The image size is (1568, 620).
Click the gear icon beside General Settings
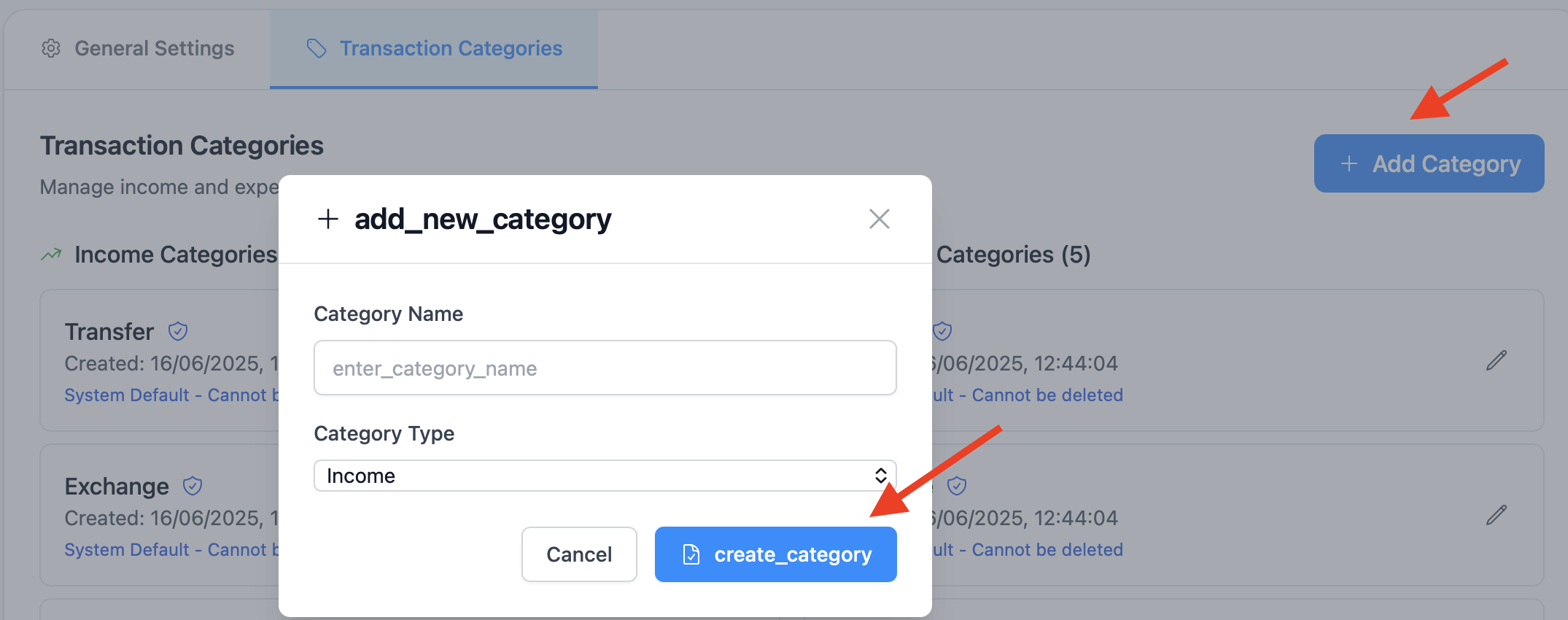click(x=51, y=49)
